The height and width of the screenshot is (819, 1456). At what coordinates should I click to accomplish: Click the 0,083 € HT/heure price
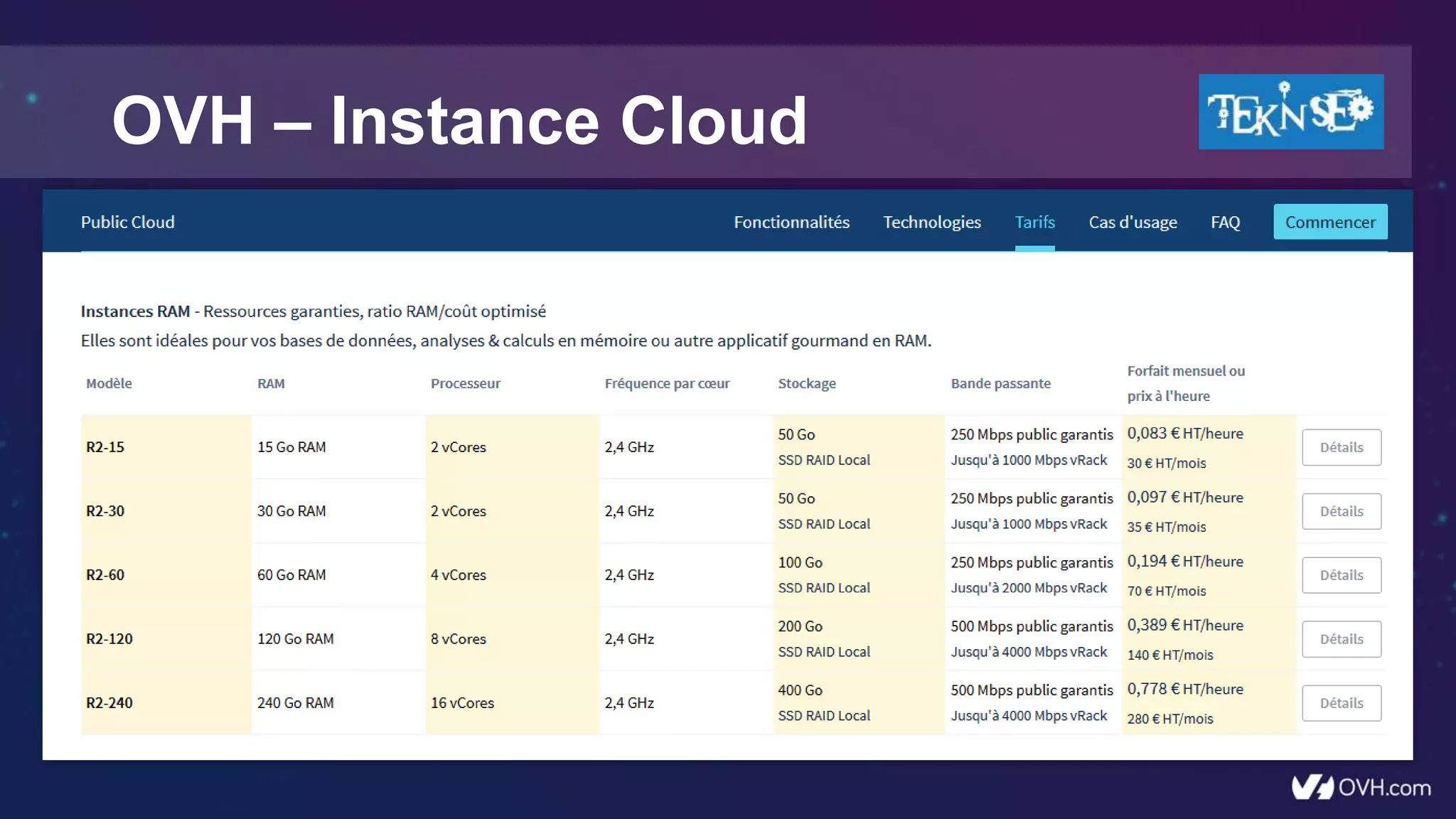point(1185,433)
